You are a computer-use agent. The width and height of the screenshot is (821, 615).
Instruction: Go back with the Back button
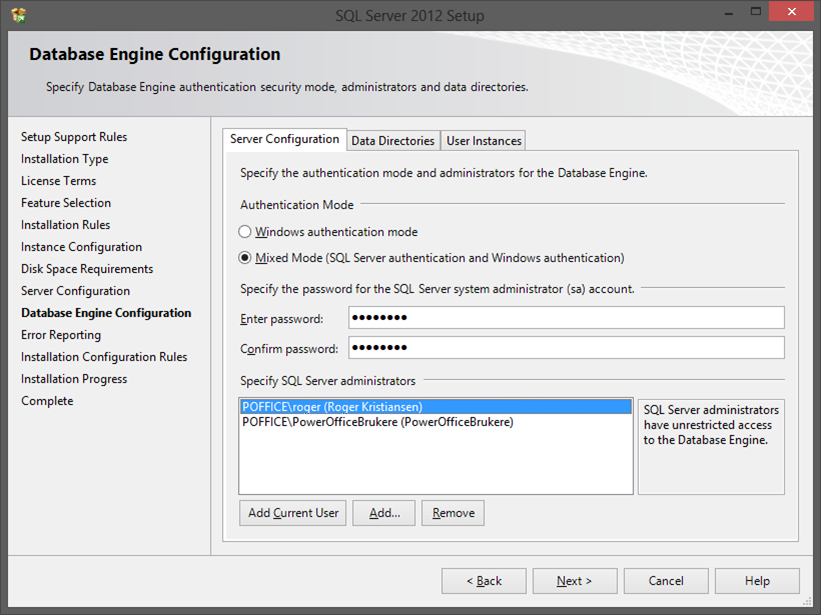(x=484, y=581)
